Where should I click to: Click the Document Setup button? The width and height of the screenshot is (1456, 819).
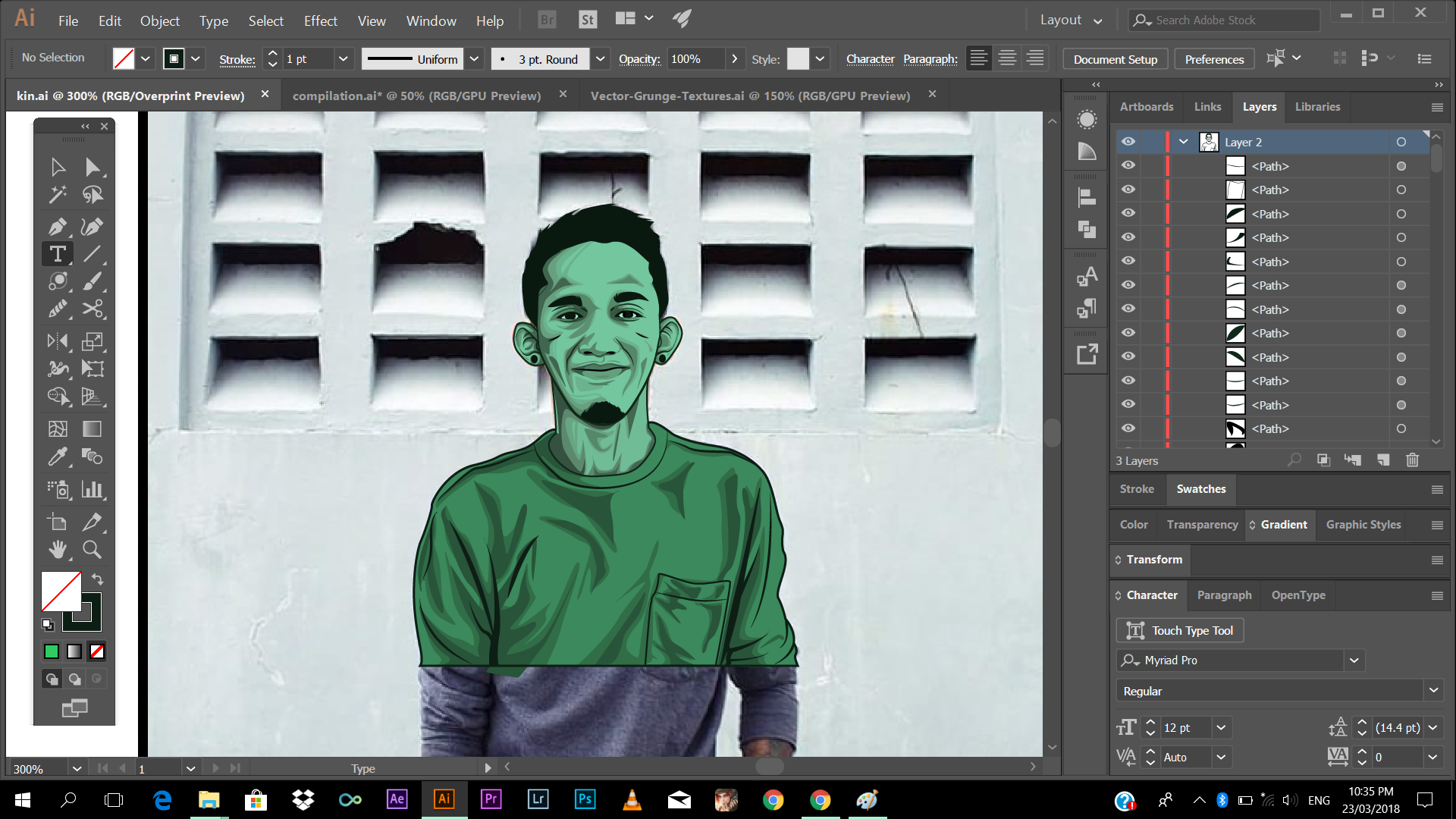pyautogui.click(x=1115, y=59)
